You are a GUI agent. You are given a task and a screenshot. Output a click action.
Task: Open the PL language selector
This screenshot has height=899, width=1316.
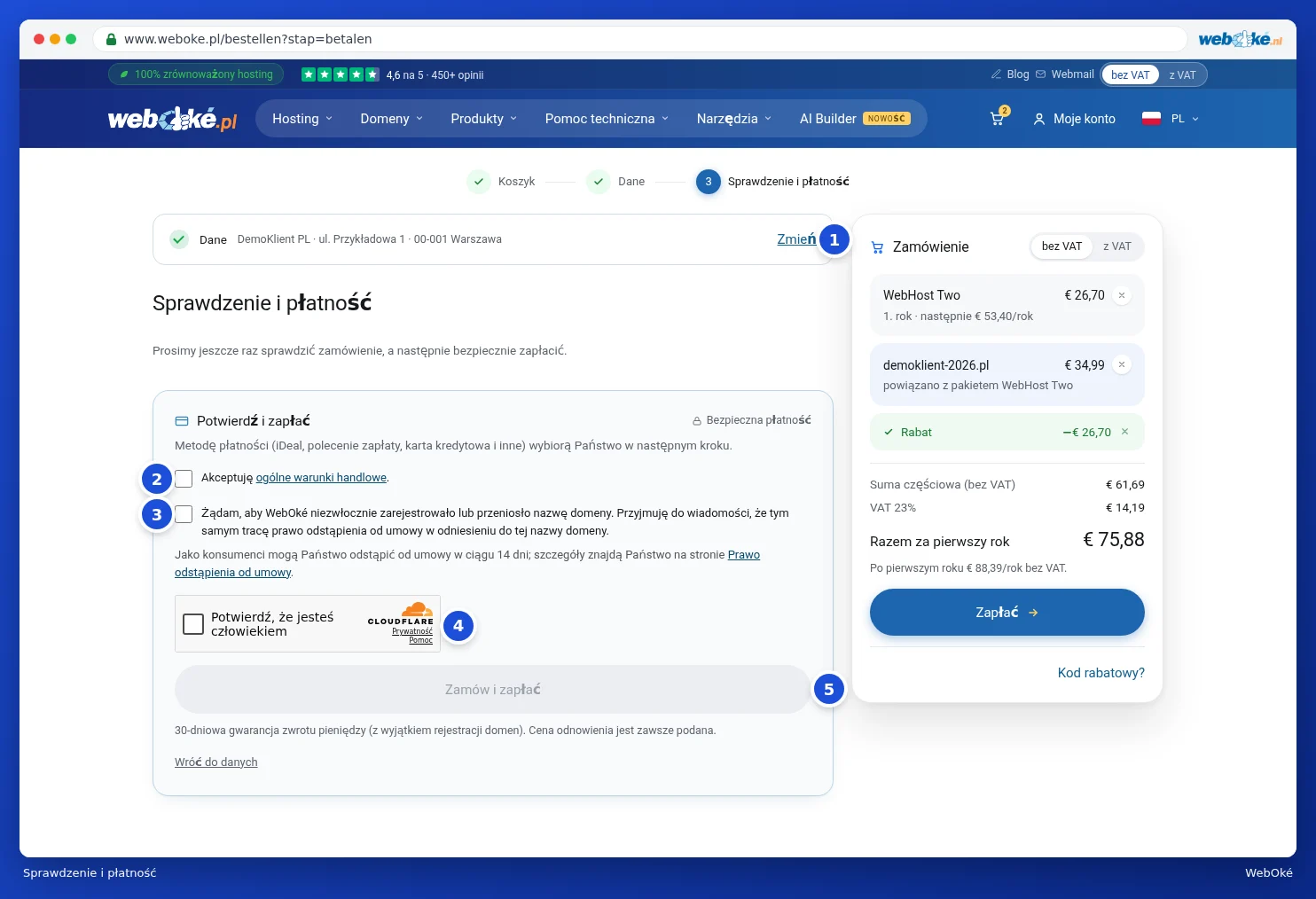[1171, 119]
